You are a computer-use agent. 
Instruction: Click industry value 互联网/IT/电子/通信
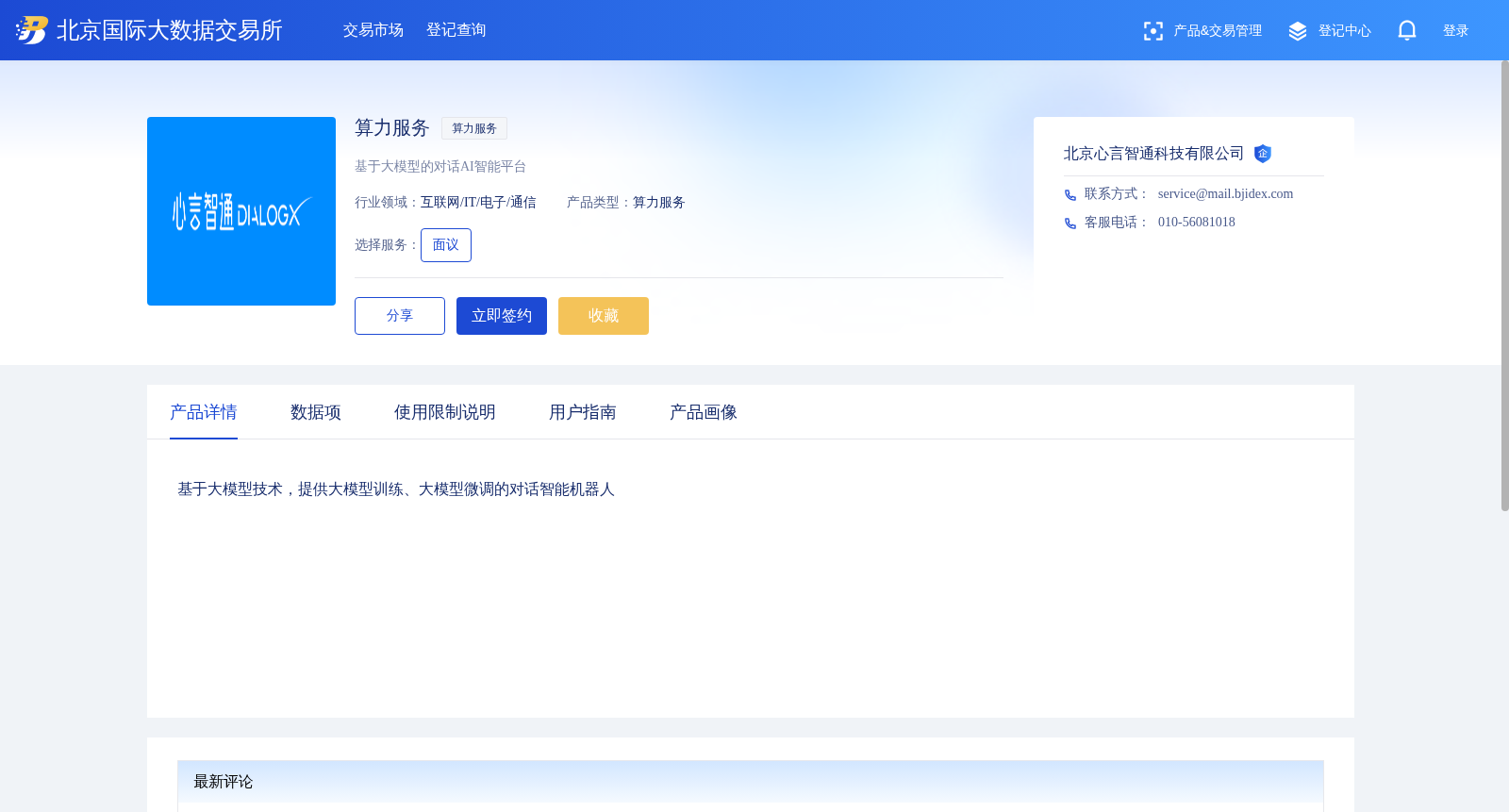pyautogui.click(x=478, y=202)
